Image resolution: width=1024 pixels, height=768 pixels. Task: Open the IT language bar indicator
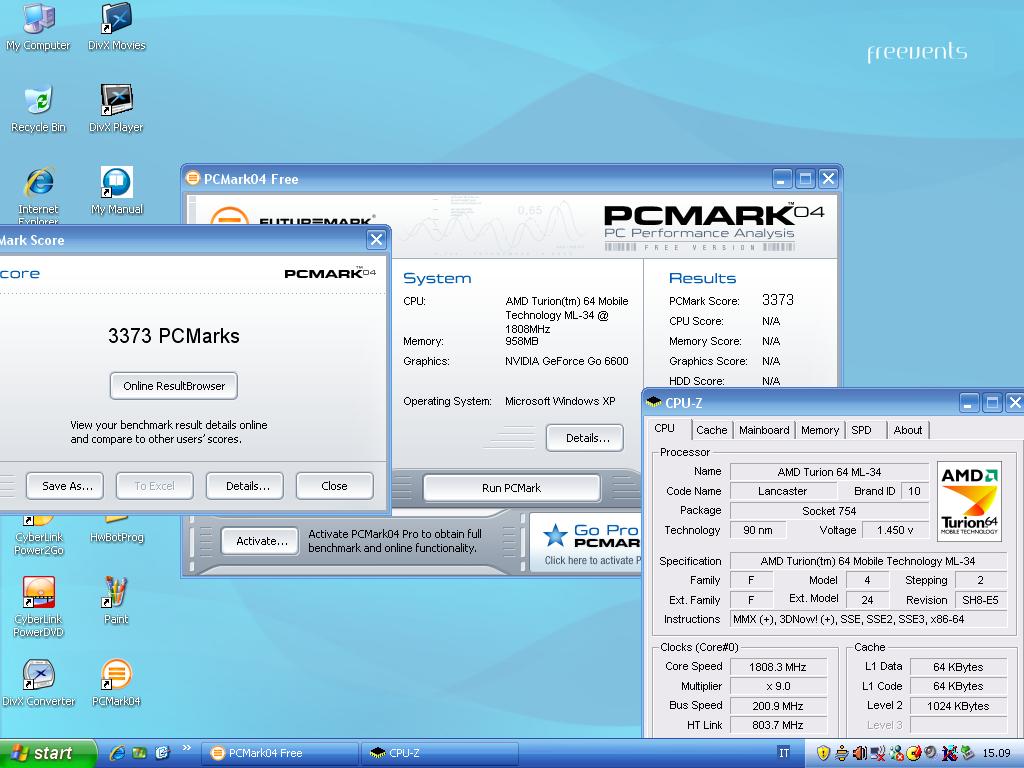[x=784, y=753]
